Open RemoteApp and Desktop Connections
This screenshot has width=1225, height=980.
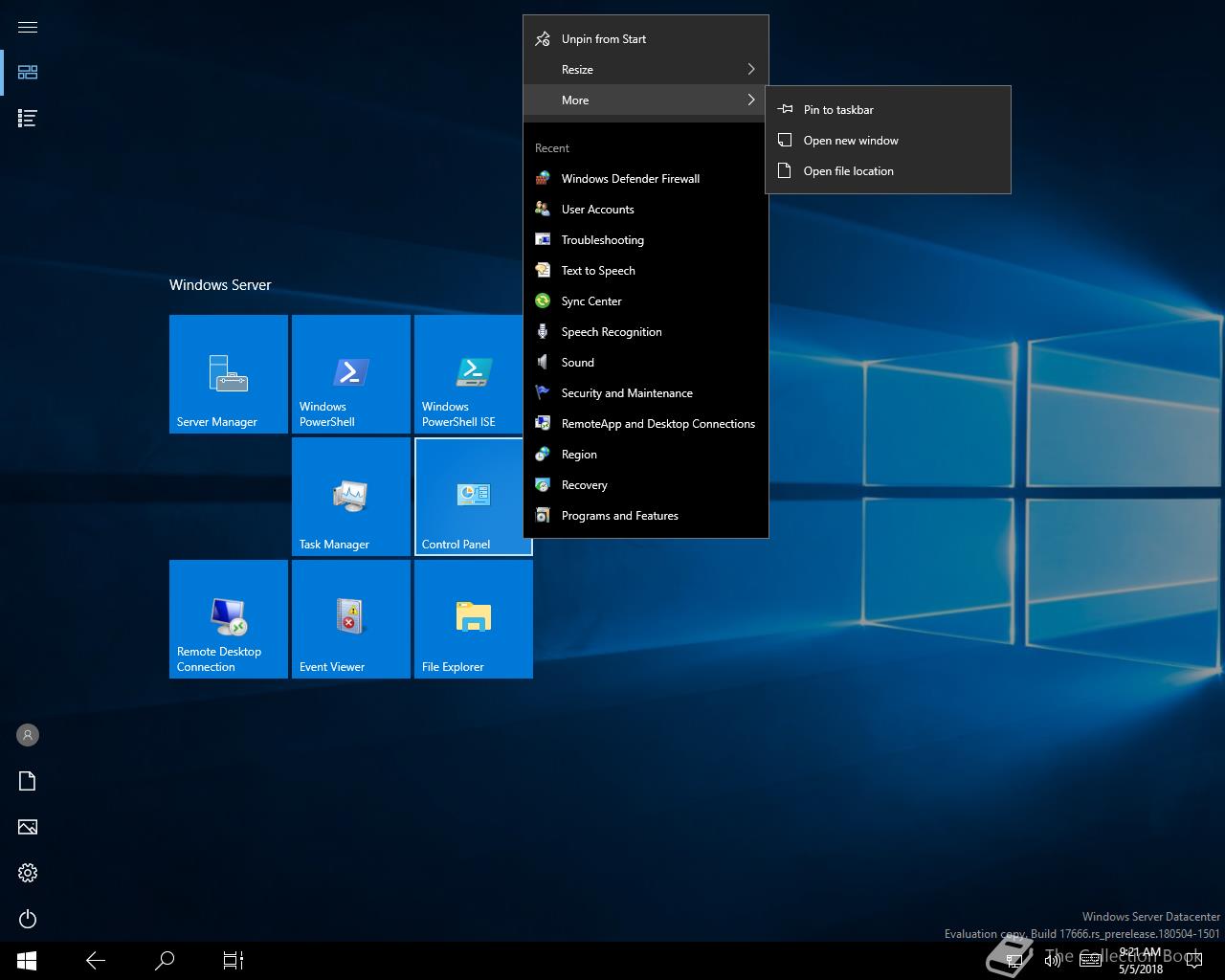click(x=646, y=424)
